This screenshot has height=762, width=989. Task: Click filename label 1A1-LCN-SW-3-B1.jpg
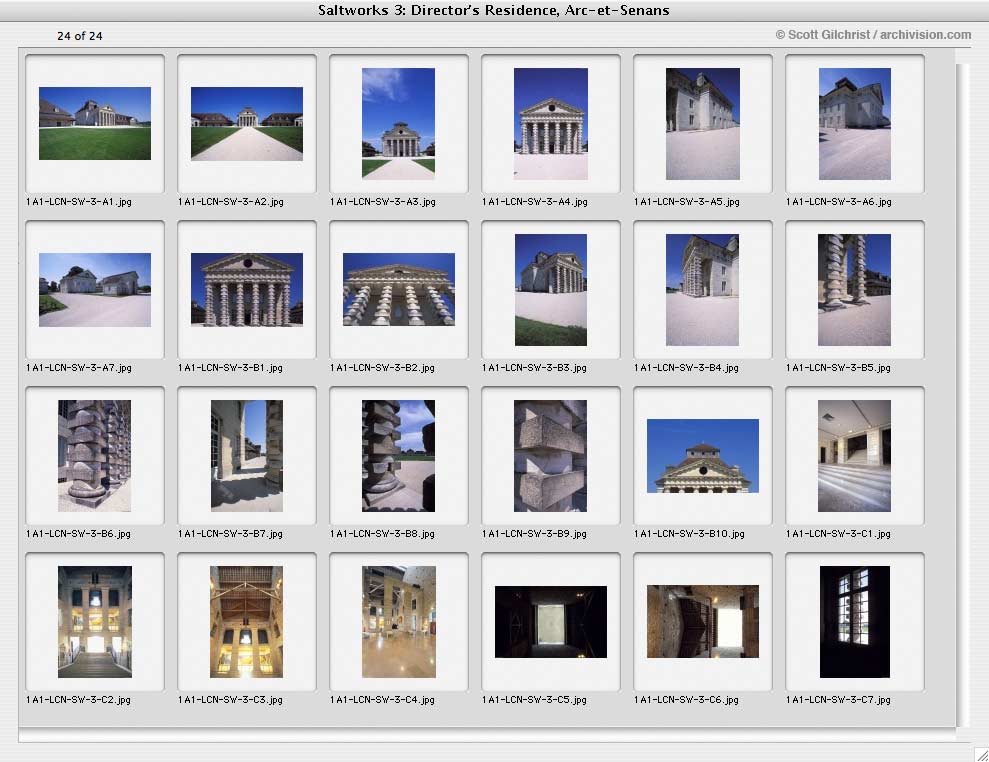coord(230,368)
